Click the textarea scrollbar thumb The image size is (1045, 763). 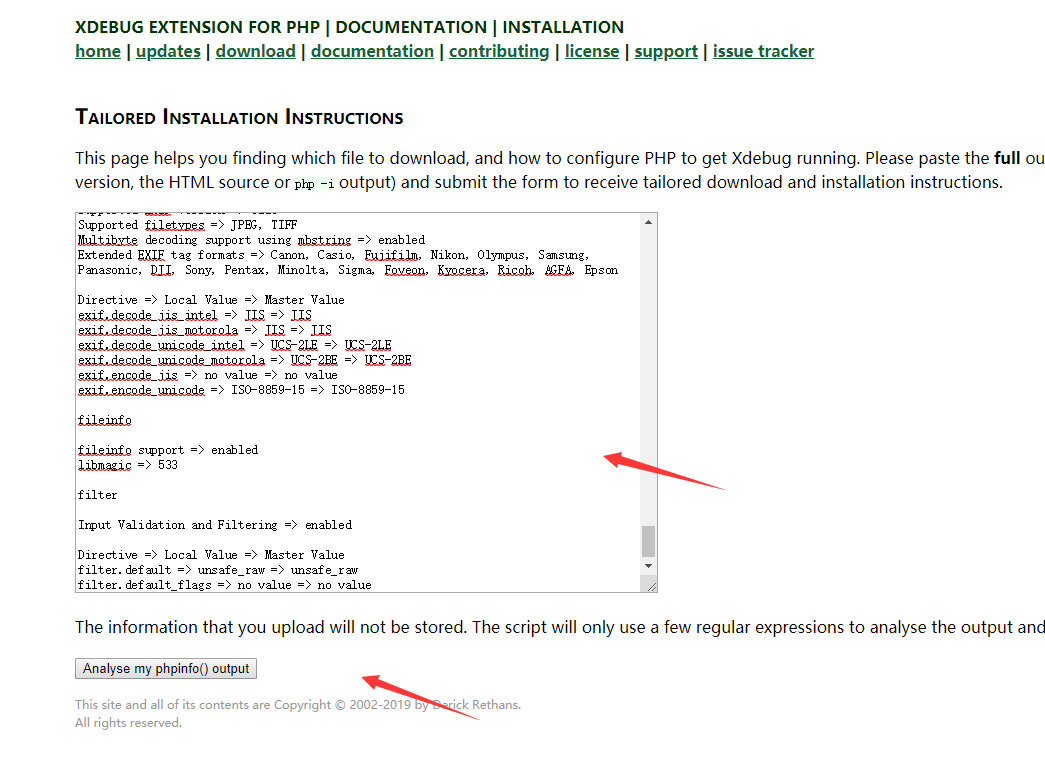[x=648, y=541]
